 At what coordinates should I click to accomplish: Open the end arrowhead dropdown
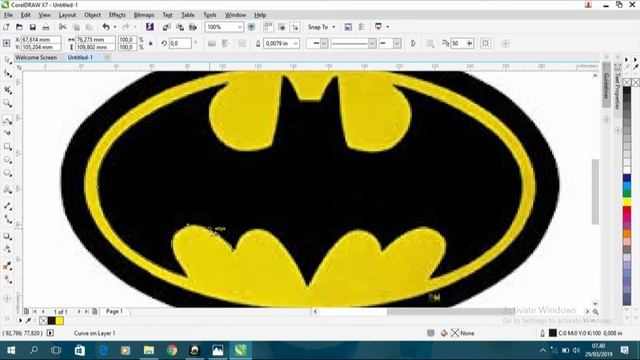[x=397, y=43]
